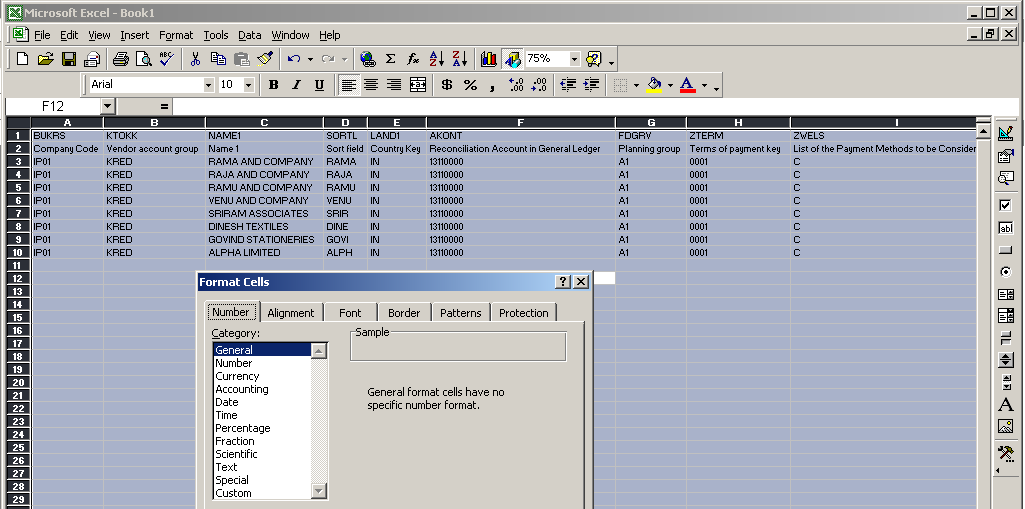Apply Currency Style with dollar icon

click(x=446, y=85)
